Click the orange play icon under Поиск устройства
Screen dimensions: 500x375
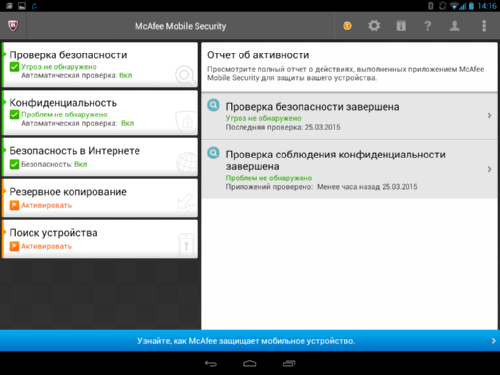pyautogui.click(x=14, y=246)
